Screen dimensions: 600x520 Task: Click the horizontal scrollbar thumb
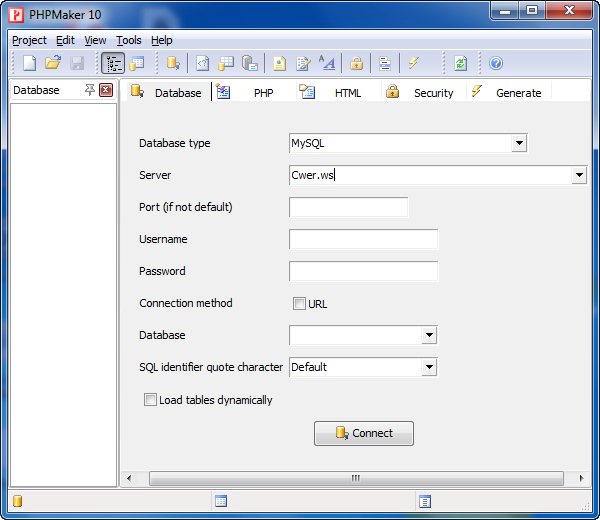click(x=355, y=478)
